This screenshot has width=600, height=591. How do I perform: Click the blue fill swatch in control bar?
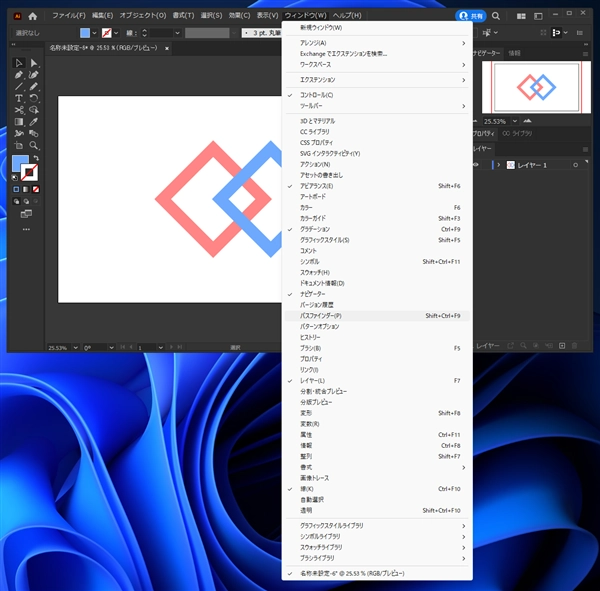coord(85,33)
